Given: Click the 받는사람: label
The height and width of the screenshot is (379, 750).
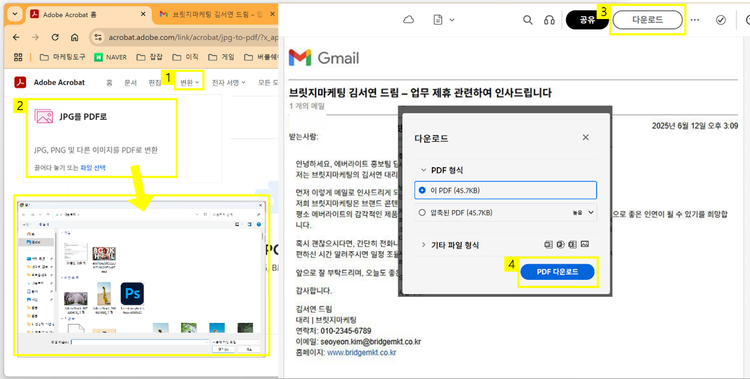Looking at the screenshot, I should click(x=303, y=137).
